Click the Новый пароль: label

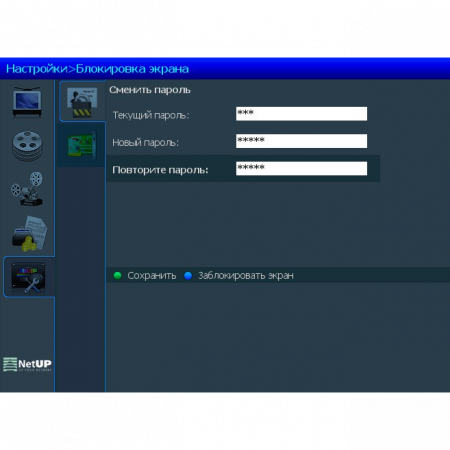pyautogui.click(x=145, y=143)
